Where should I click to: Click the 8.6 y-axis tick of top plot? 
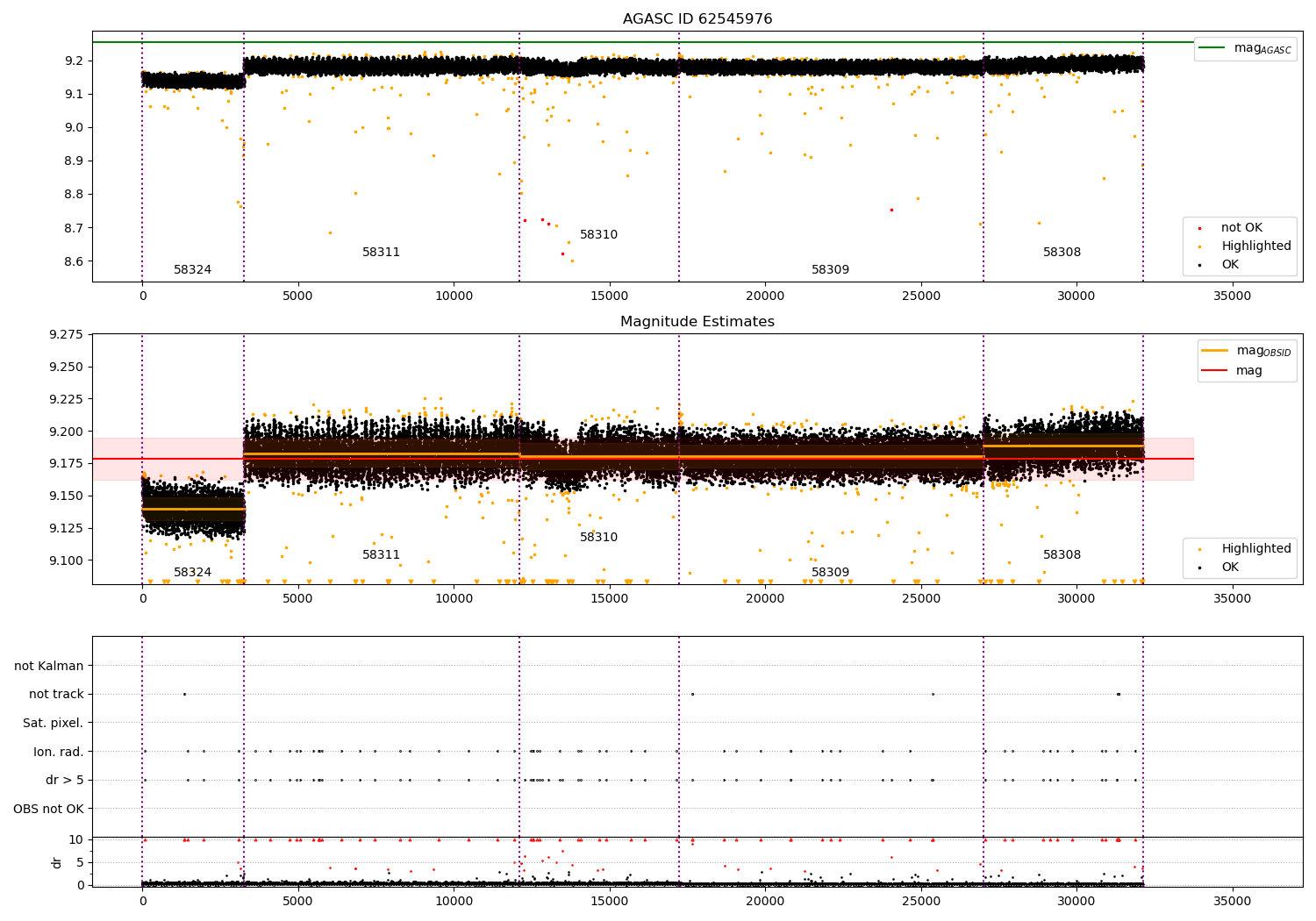[x=75, y=261]
